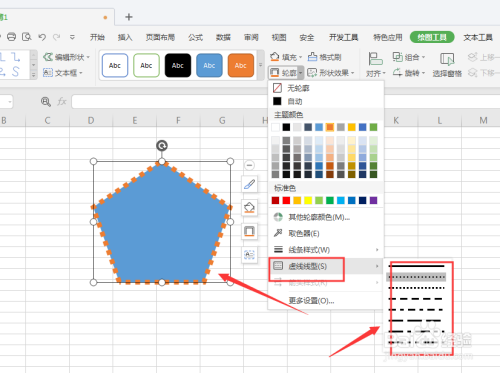Pick black theme color swatch
The height and width of the screenshot is (373, 500).
(286, 127)
